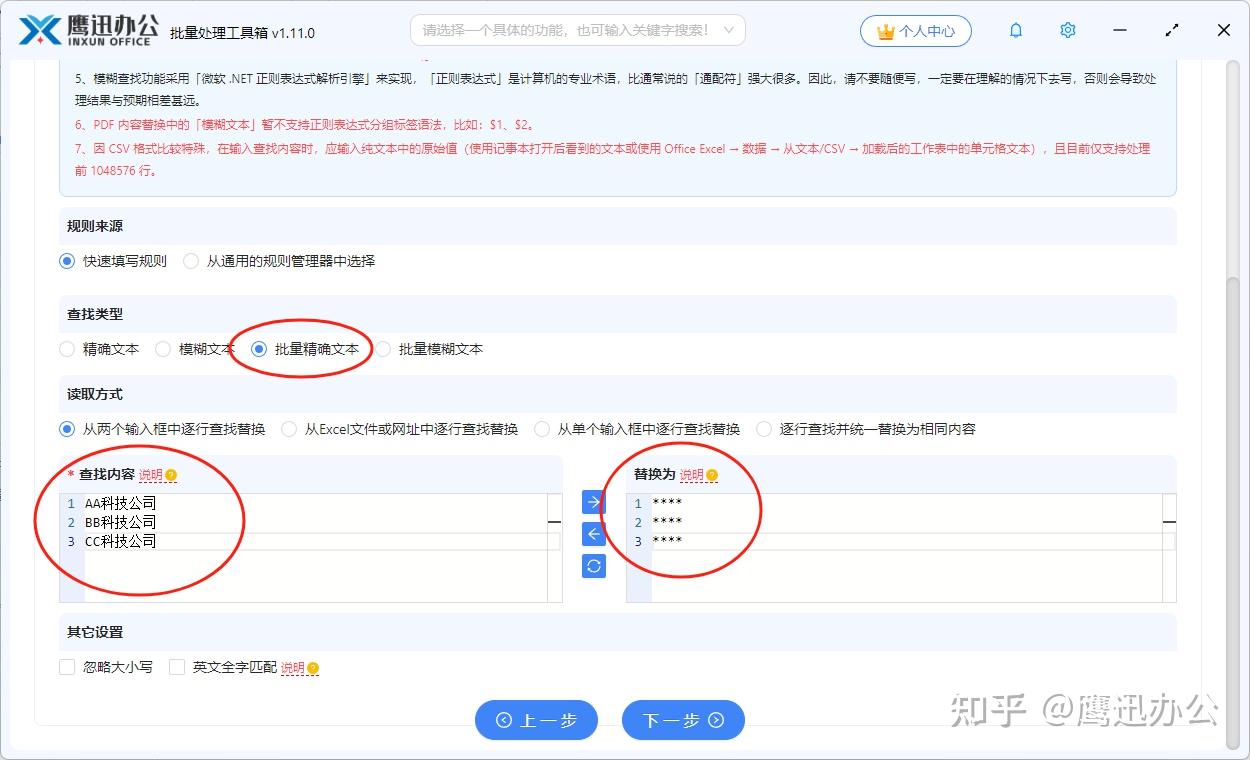The height and width of the screenshot is (760, 1250).
Task: Enable 英文全字匹配 checkbox
Action: (177, 667)
